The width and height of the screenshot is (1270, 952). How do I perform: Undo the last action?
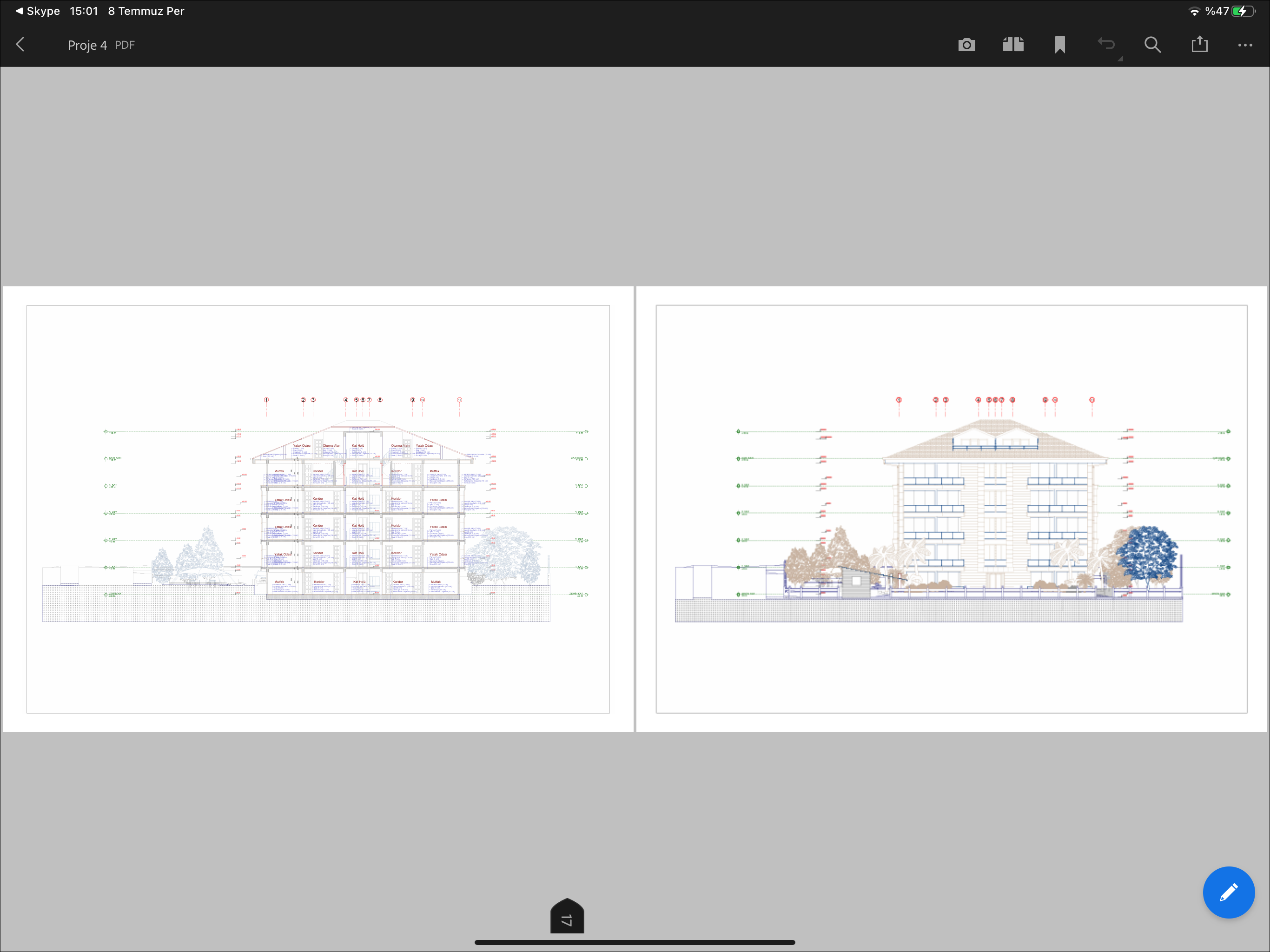1106,44
